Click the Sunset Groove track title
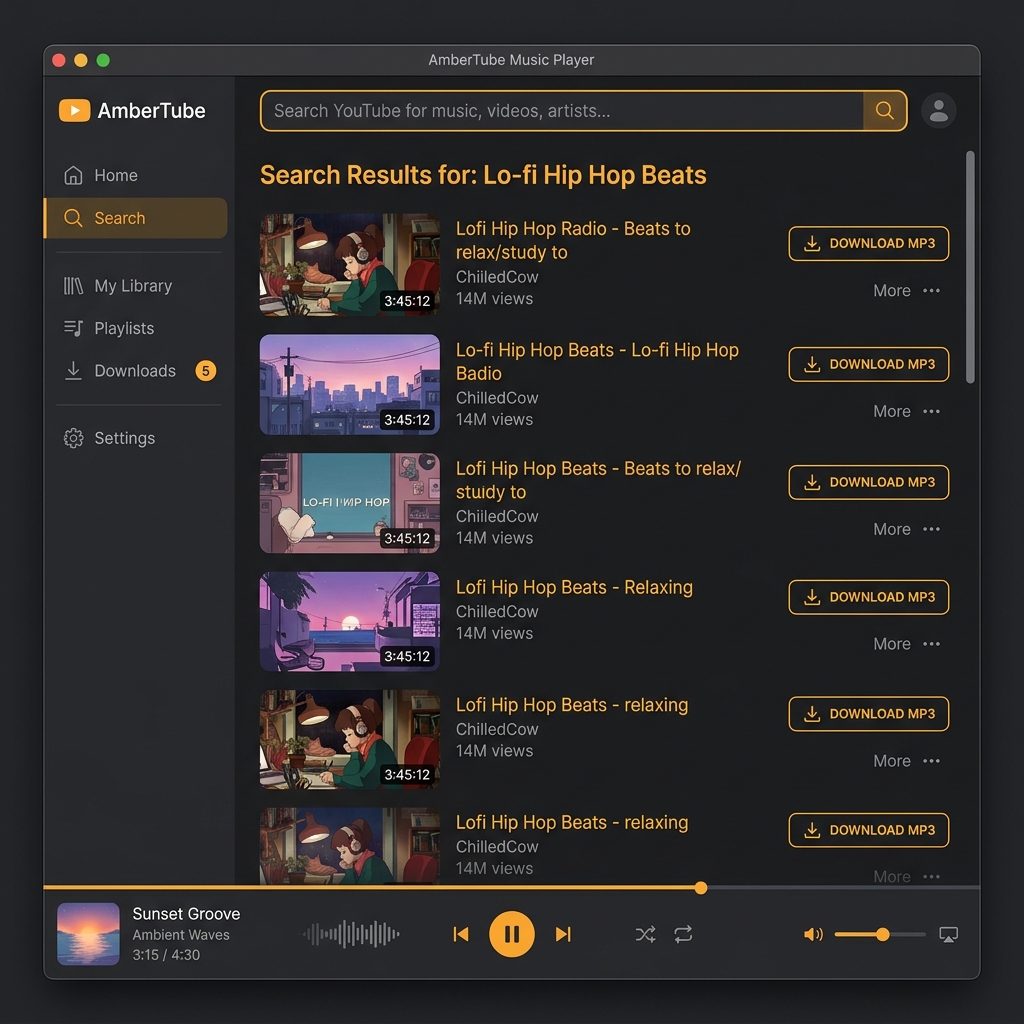 click(x=186, y=914)
